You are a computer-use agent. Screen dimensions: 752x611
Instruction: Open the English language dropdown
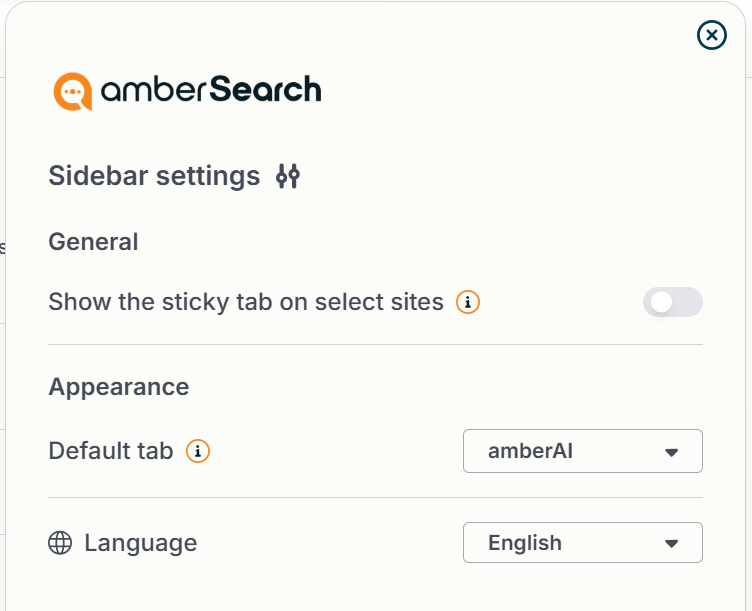(x=583, y=542)
